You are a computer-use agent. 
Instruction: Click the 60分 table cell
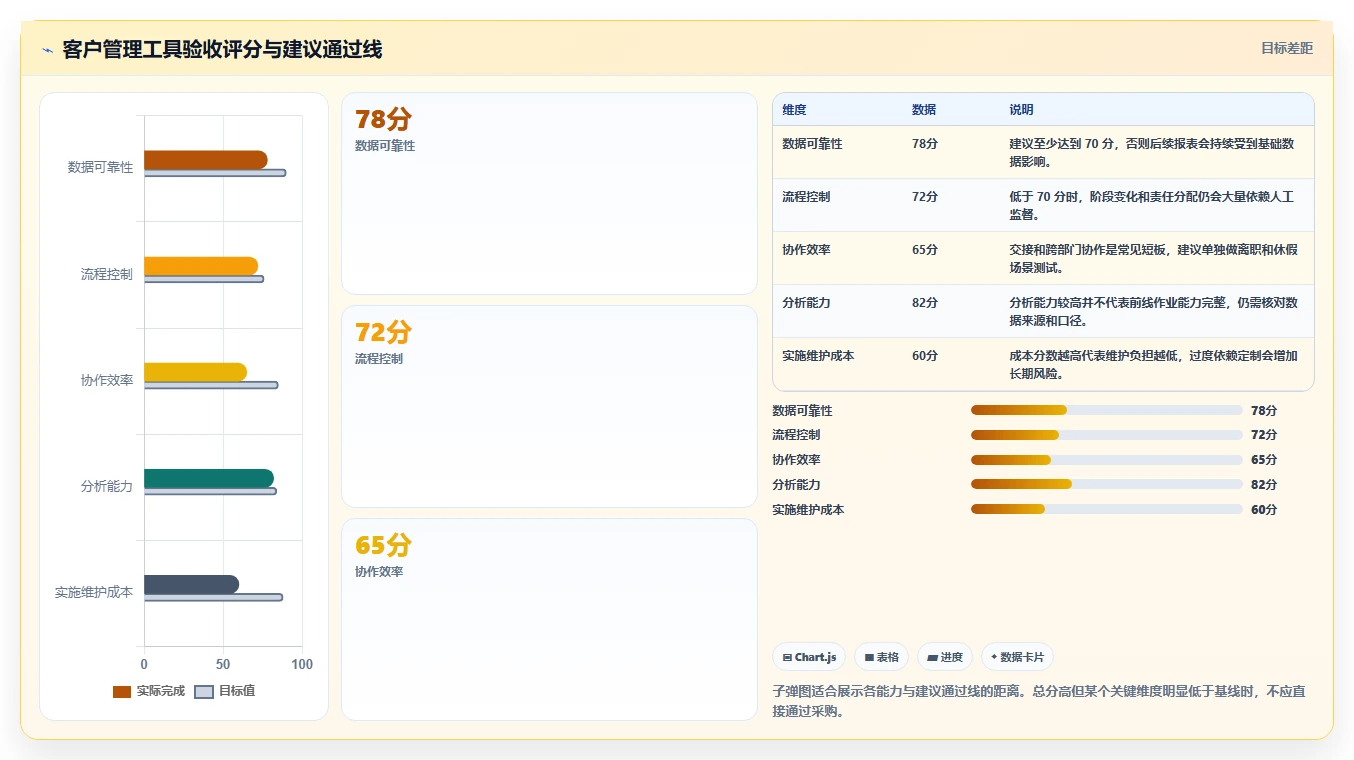point(925,356)
